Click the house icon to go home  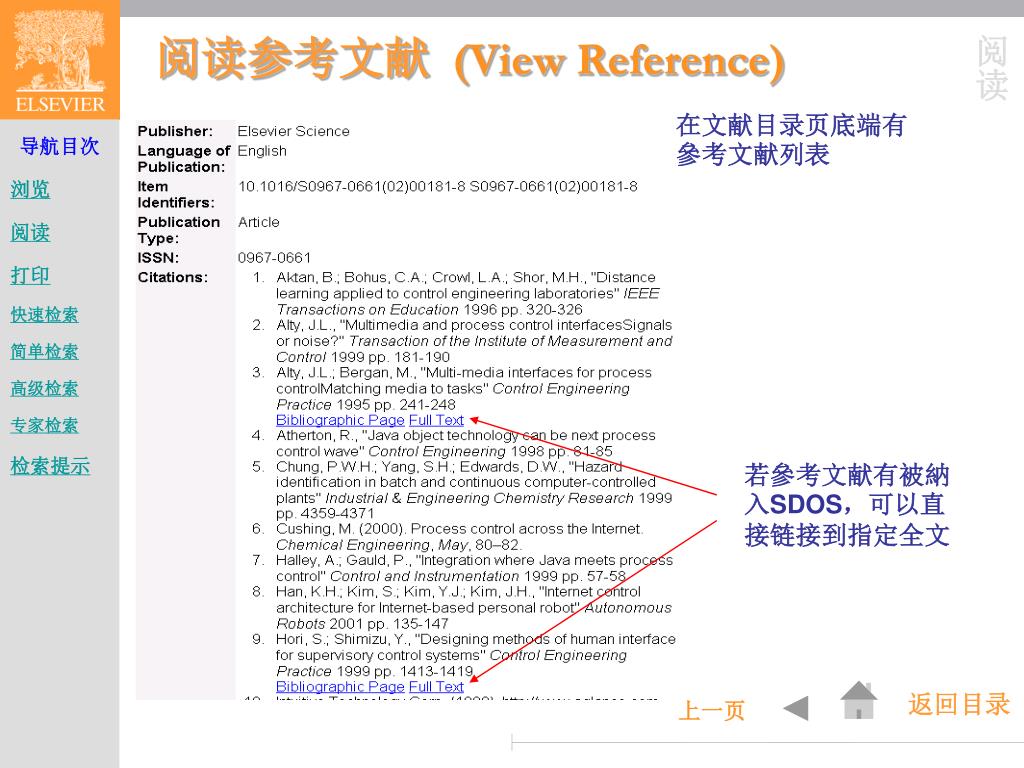pos(859,700)
